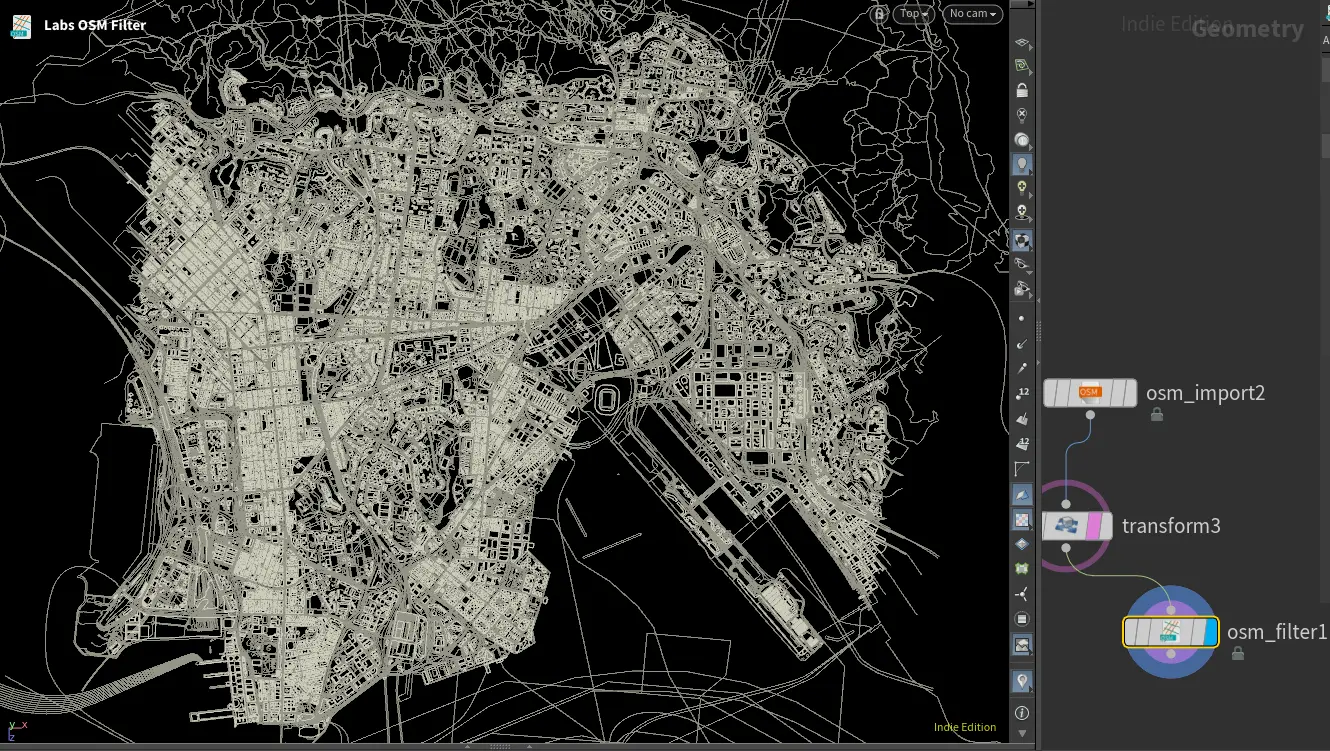Click the Labs OSM Filter operator icon
The image size is (1330, 751).
click(21, 26)
